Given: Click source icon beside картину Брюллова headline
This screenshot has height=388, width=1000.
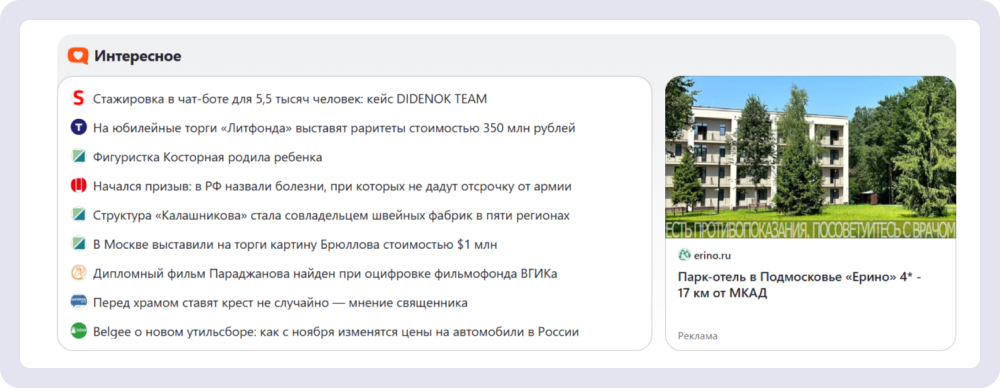Looking at the screenshot, I should [x=78, y=244].
